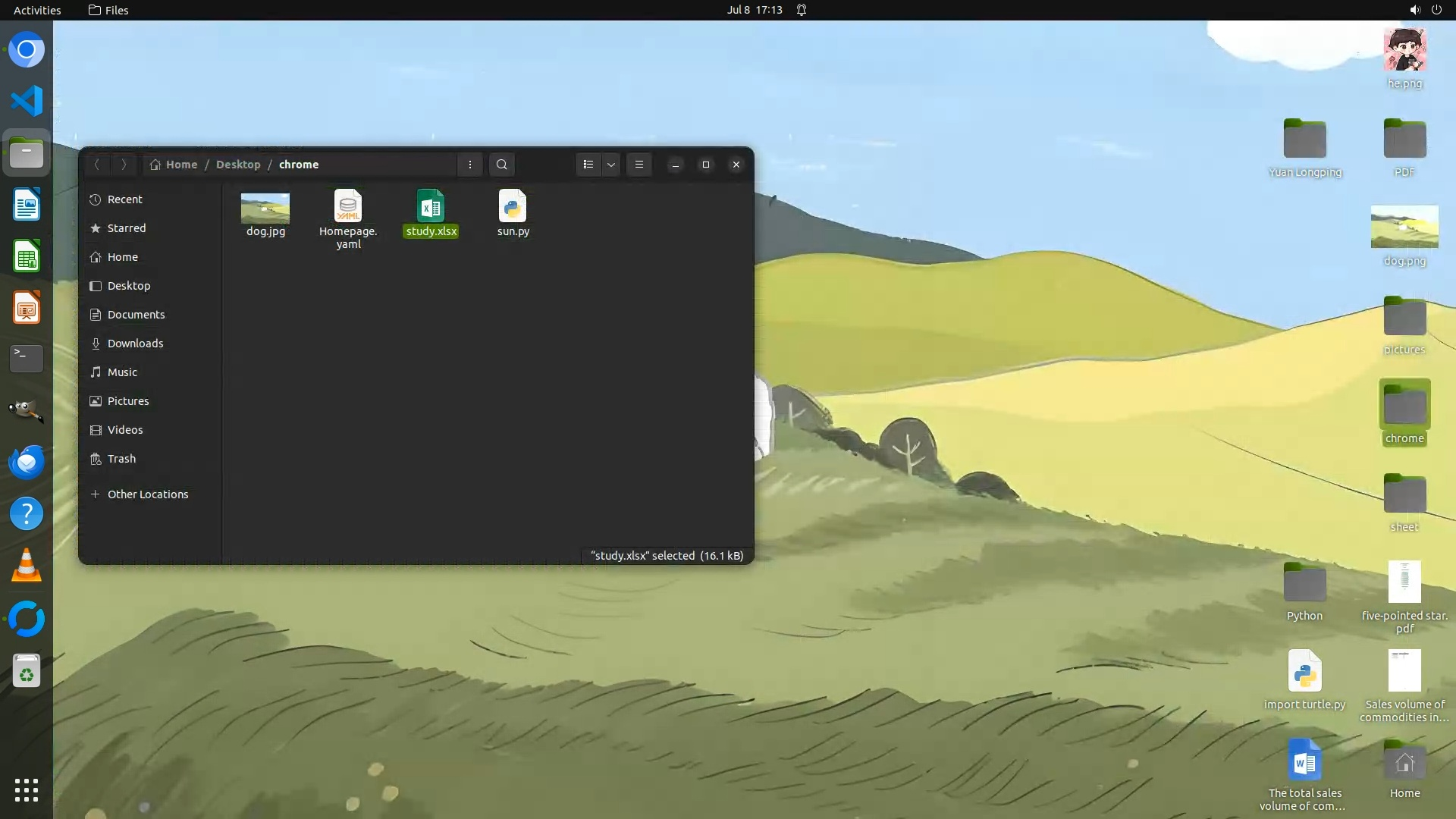
Task: Open Other Locations in the sidebar
Action: 147,494
